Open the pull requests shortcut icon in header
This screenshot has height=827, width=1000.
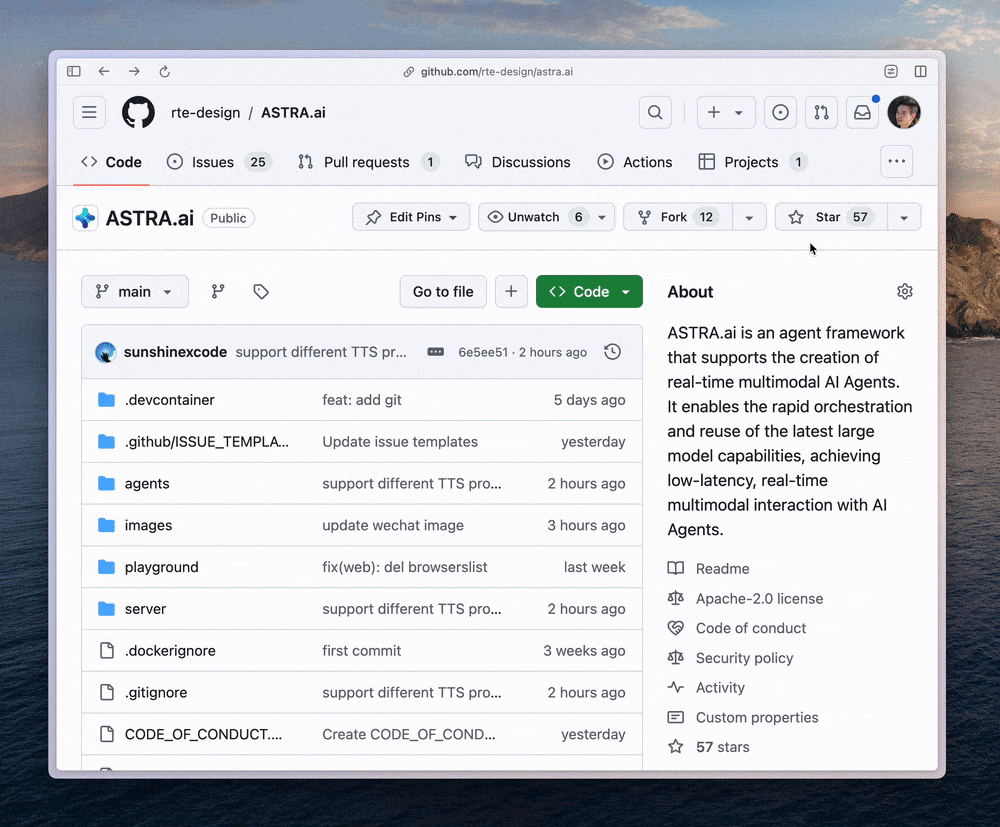click(x=821, y=112)
